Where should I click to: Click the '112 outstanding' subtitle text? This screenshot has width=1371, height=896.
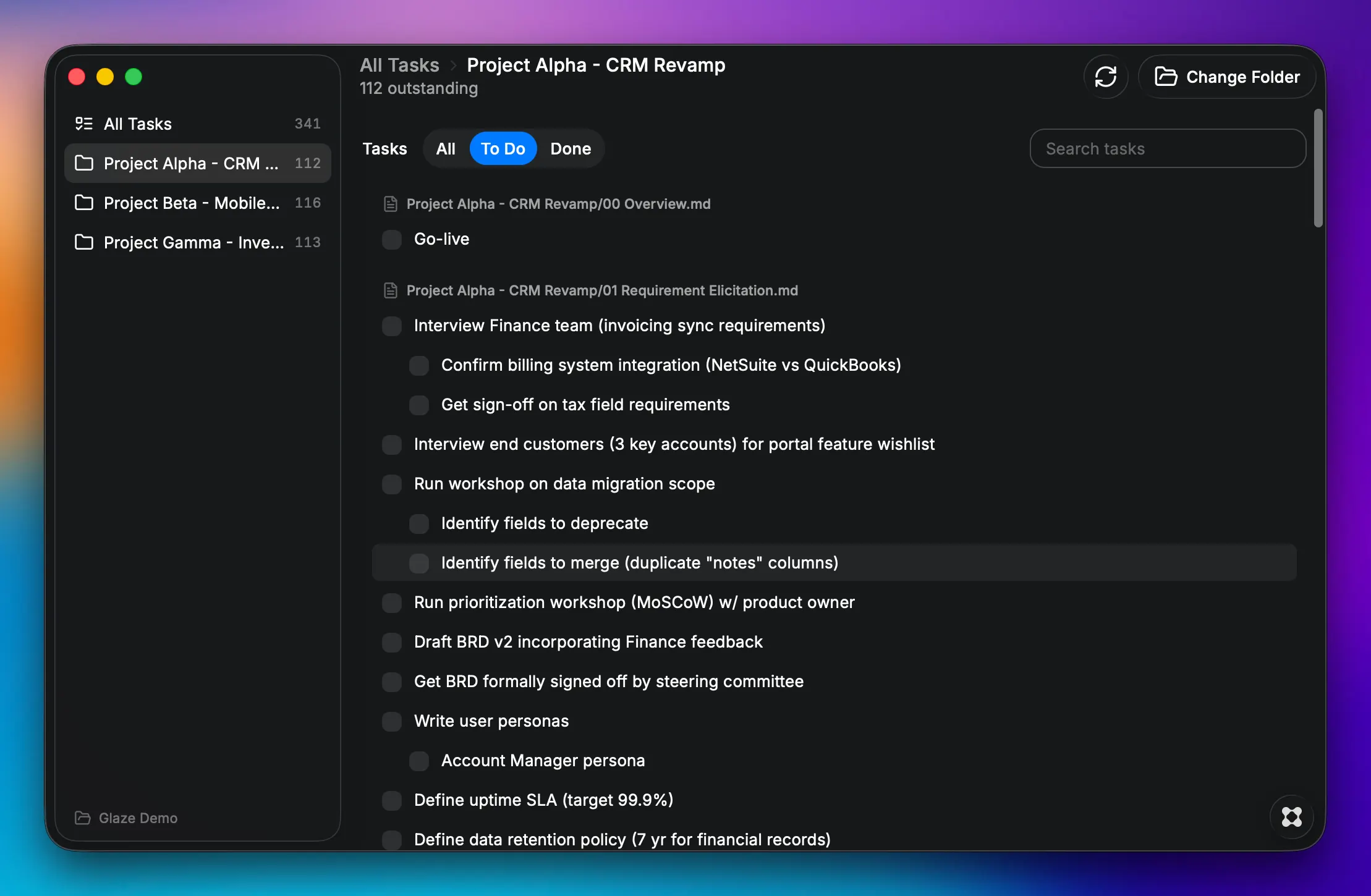[418, 88]
